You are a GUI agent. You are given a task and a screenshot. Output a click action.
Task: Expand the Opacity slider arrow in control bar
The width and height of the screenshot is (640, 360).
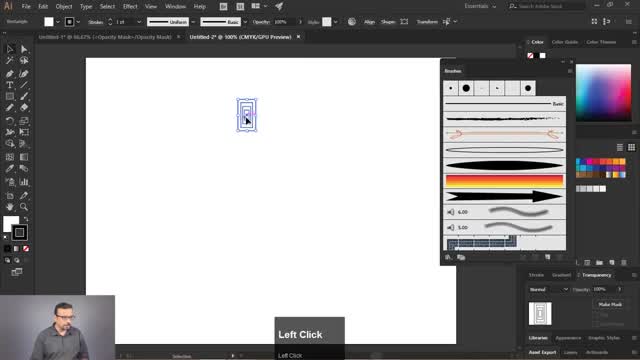pyautogui.click(x=300, y=22)
